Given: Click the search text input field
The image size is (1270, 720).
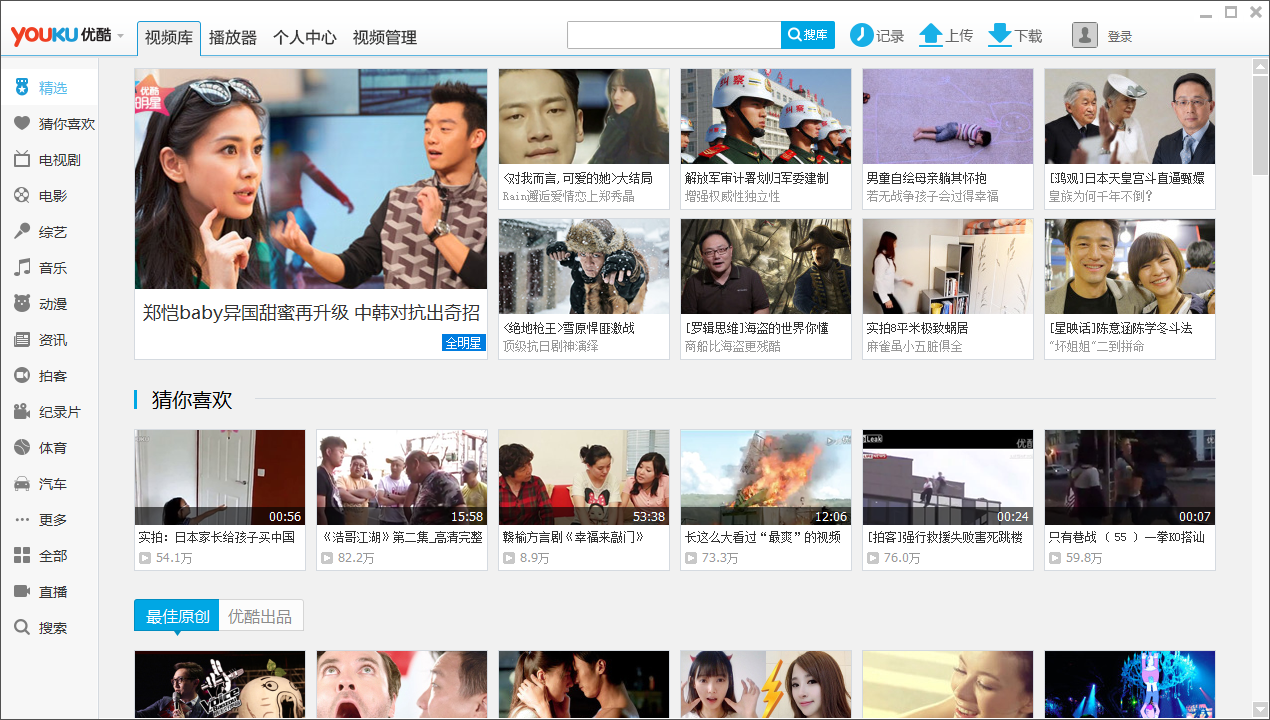Looking at the screenshot, I should point(673,35).
